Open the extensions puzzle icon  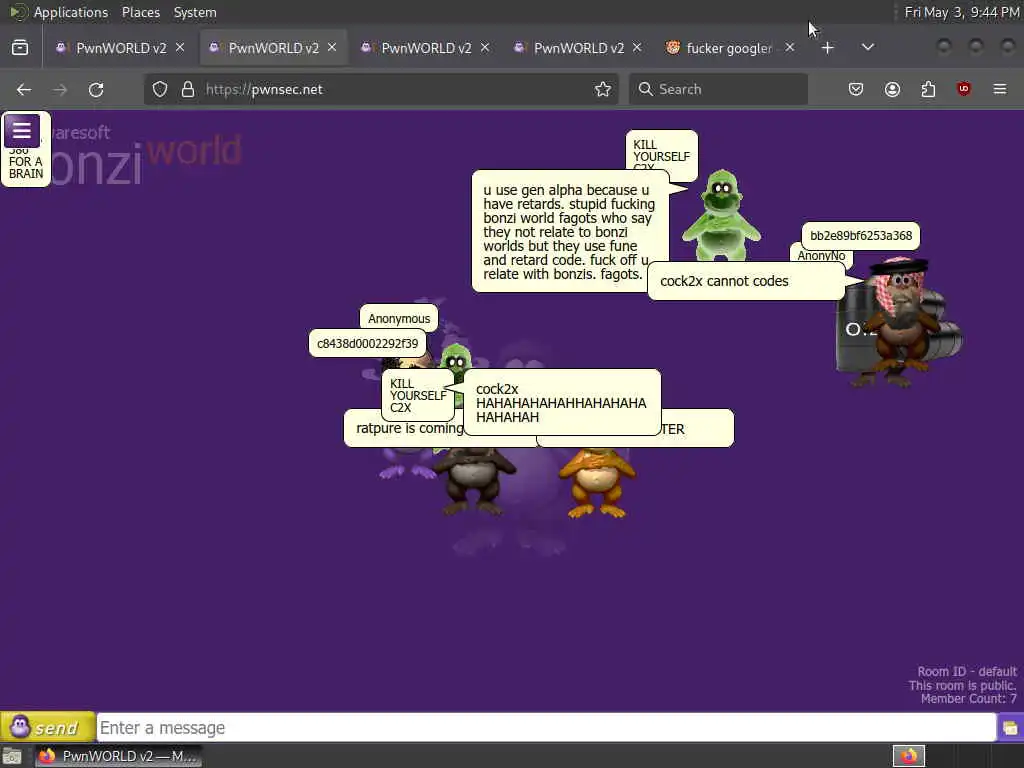928,89
